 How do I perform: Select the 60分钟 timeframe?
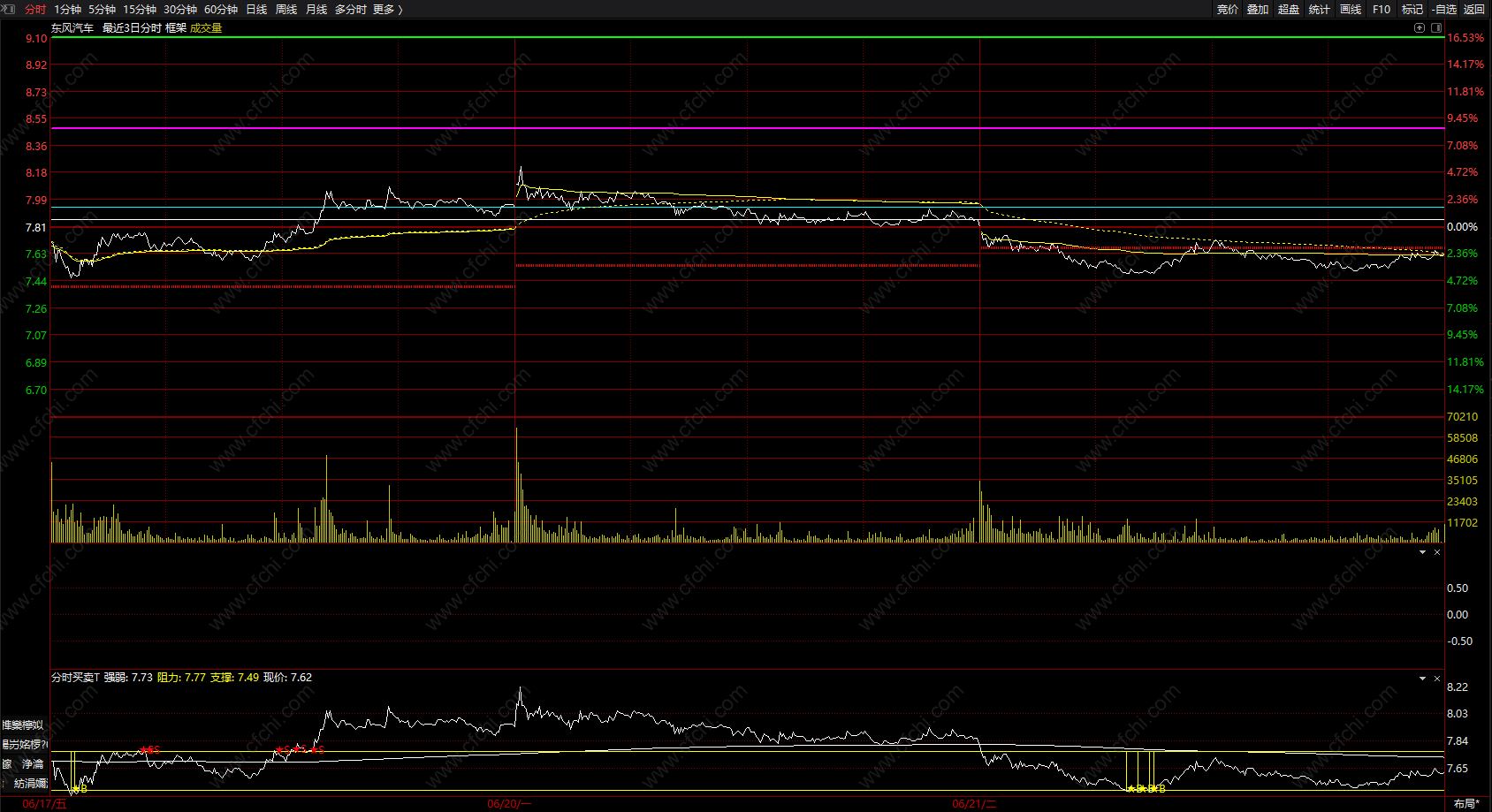221,9
